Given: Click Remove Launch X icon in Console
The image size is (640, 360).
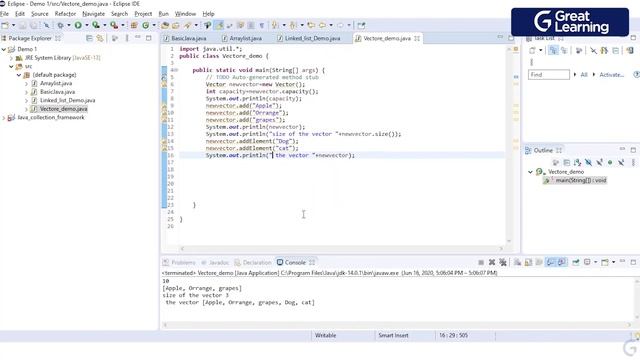Looking at the screenshot, I should coord(492,262).
